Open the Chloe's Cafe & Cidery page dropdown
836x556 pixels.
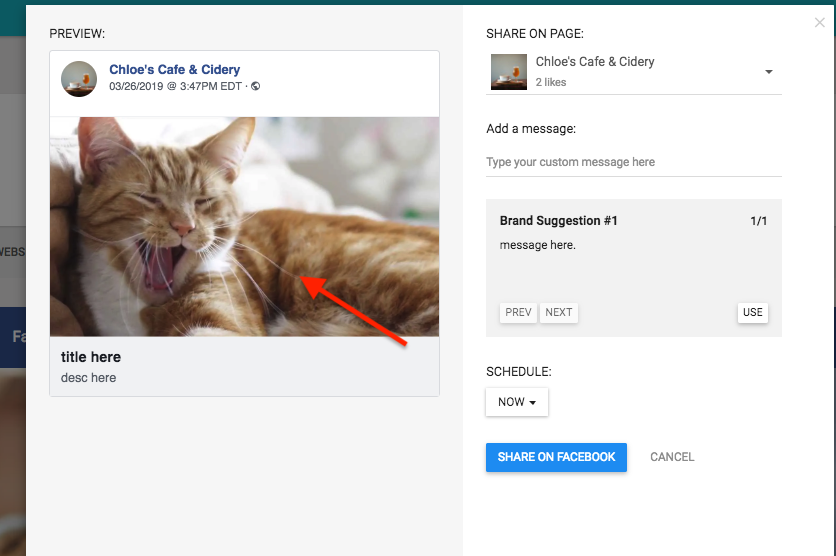633,71
